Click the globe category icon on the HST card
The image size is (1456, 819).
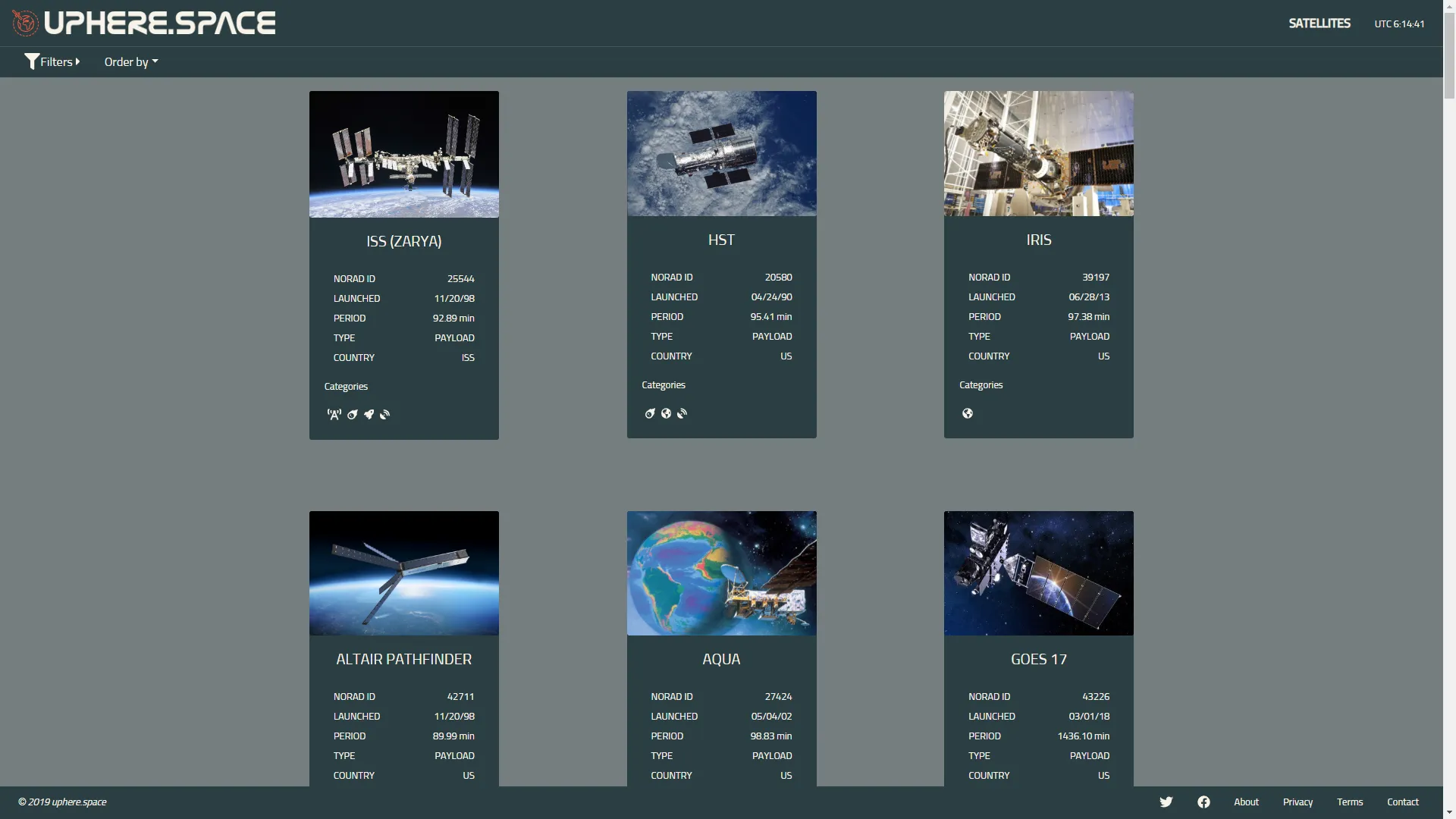tap(665, 413)
